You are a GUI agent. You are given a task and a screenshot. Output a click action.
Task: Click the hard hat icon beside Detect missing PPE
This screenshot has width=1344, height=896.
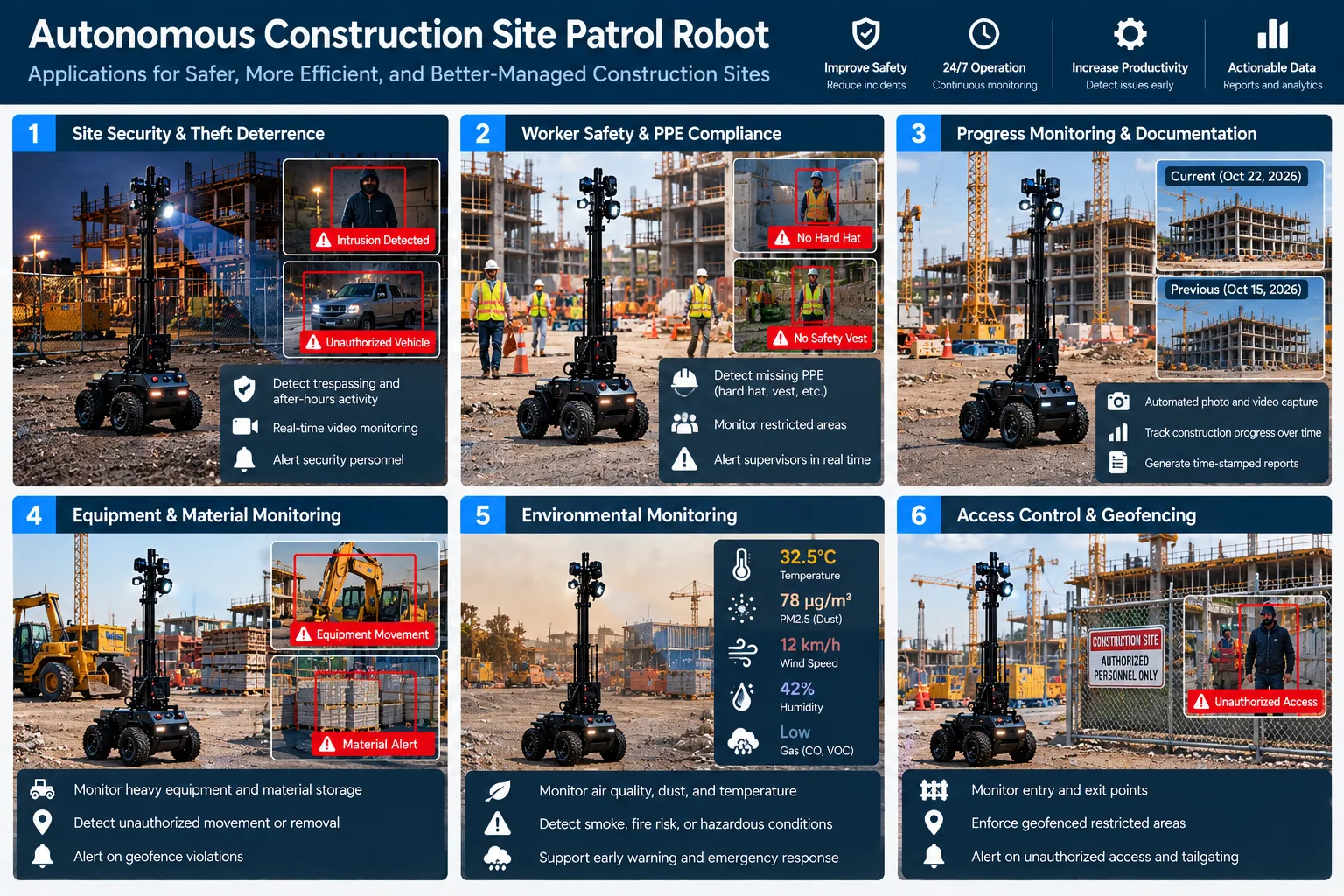tap(684, 381)
